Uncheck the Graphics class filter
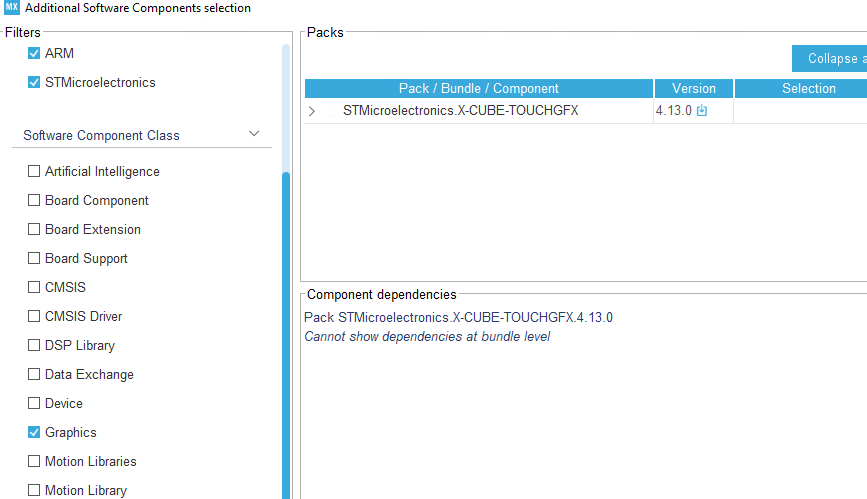 click(x=34, y=432)
